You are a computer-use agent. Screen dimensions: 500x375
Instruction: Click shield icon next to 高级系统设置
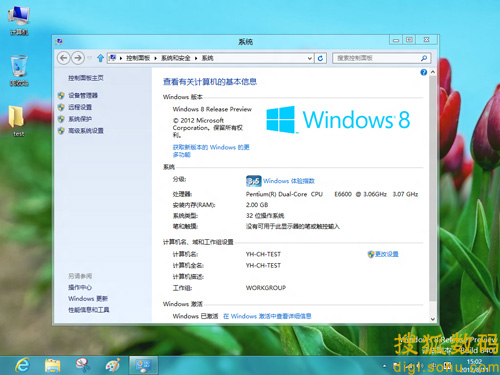(x=61, y=131)
